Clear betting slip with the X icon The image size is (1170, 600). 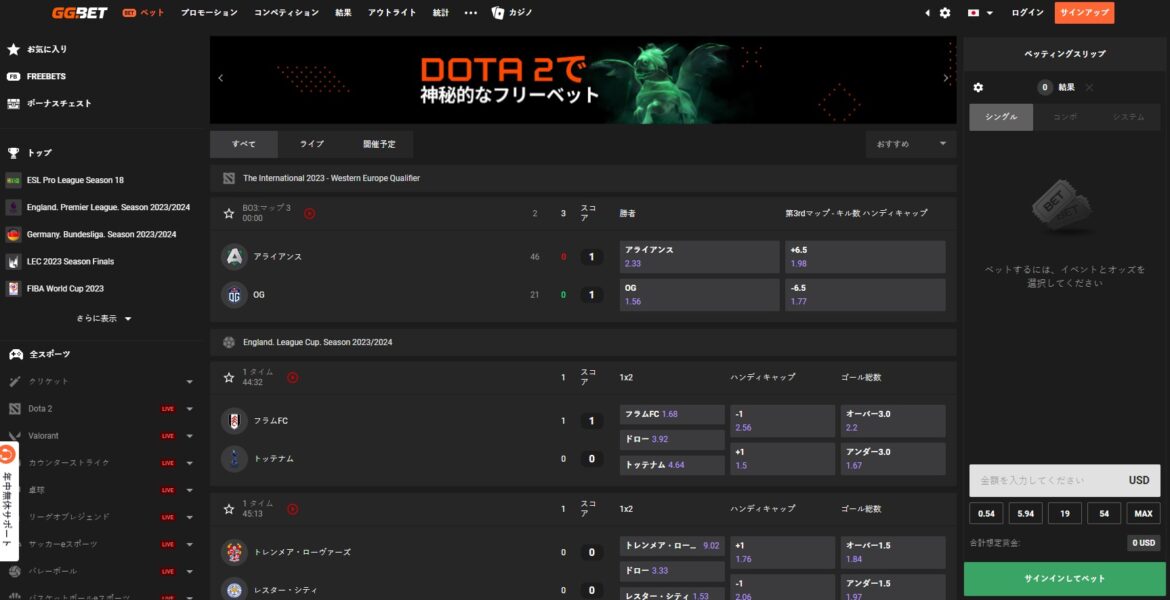pyautogui.click(x=1089, y=87)
